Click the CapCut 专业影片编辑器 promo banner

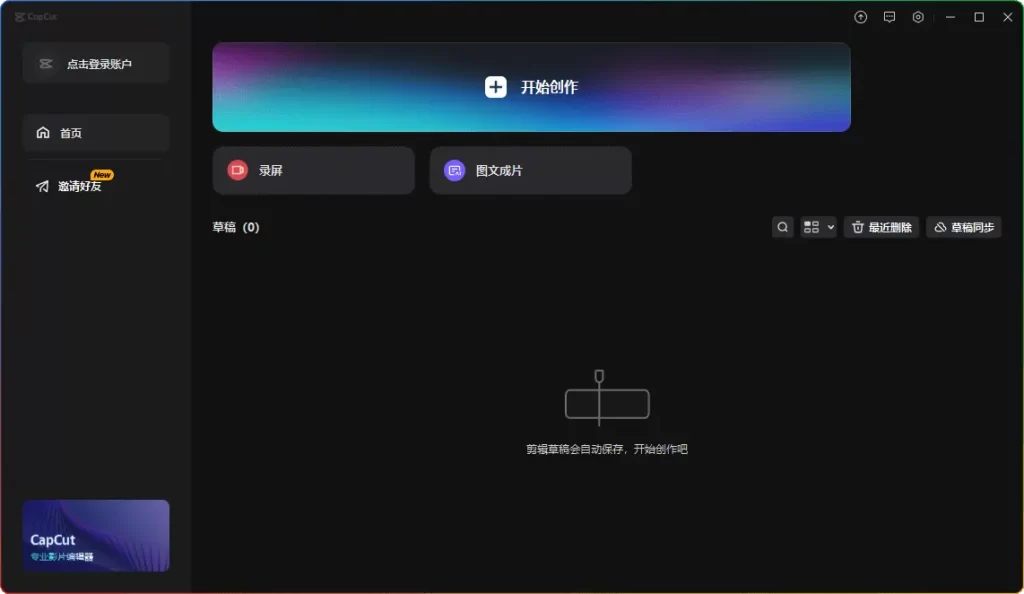point(96,535)
